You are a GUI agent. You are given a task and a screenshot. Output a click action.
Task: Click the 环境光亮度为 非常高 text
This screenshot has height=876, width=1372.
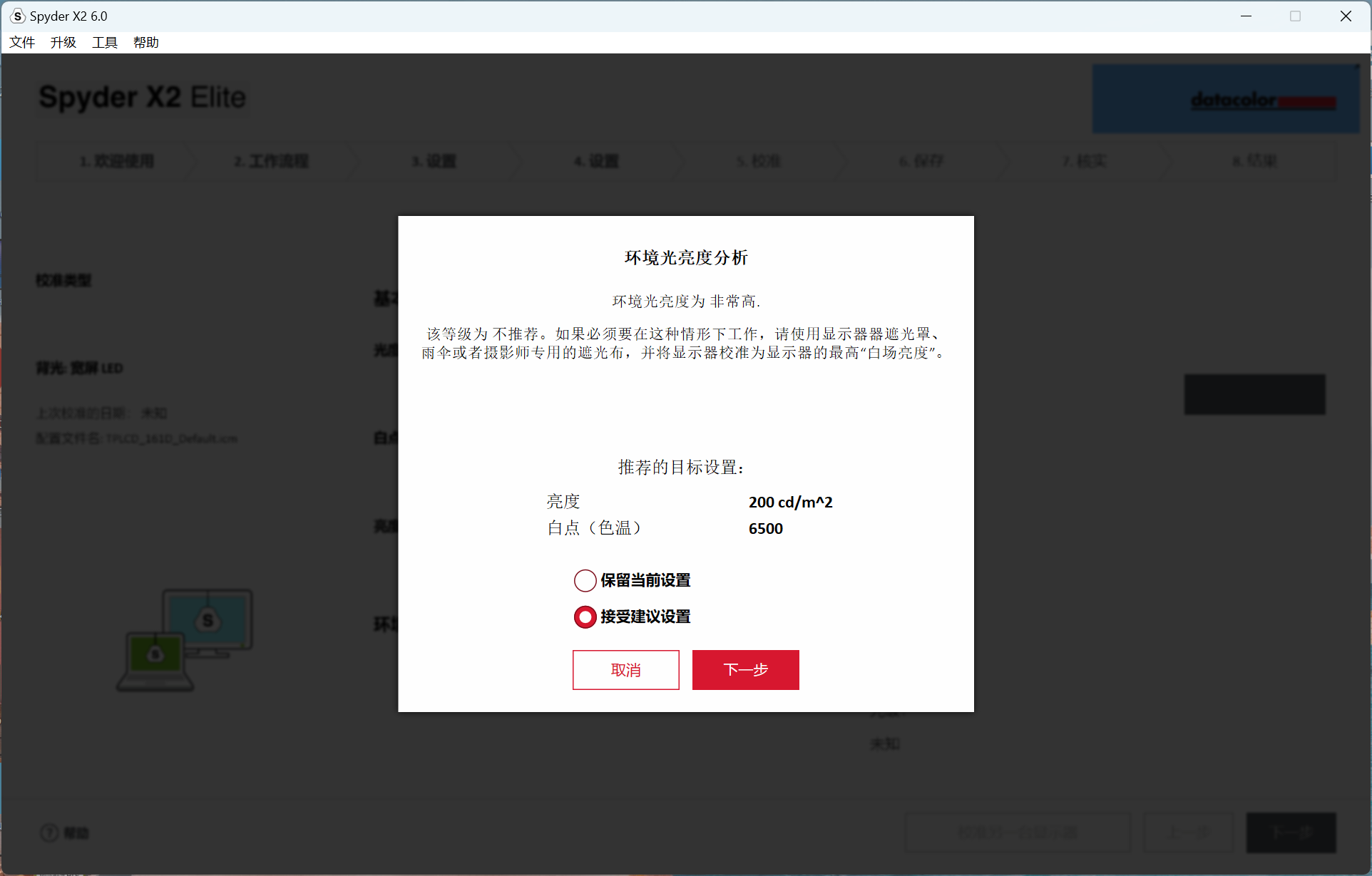(686, 302)
